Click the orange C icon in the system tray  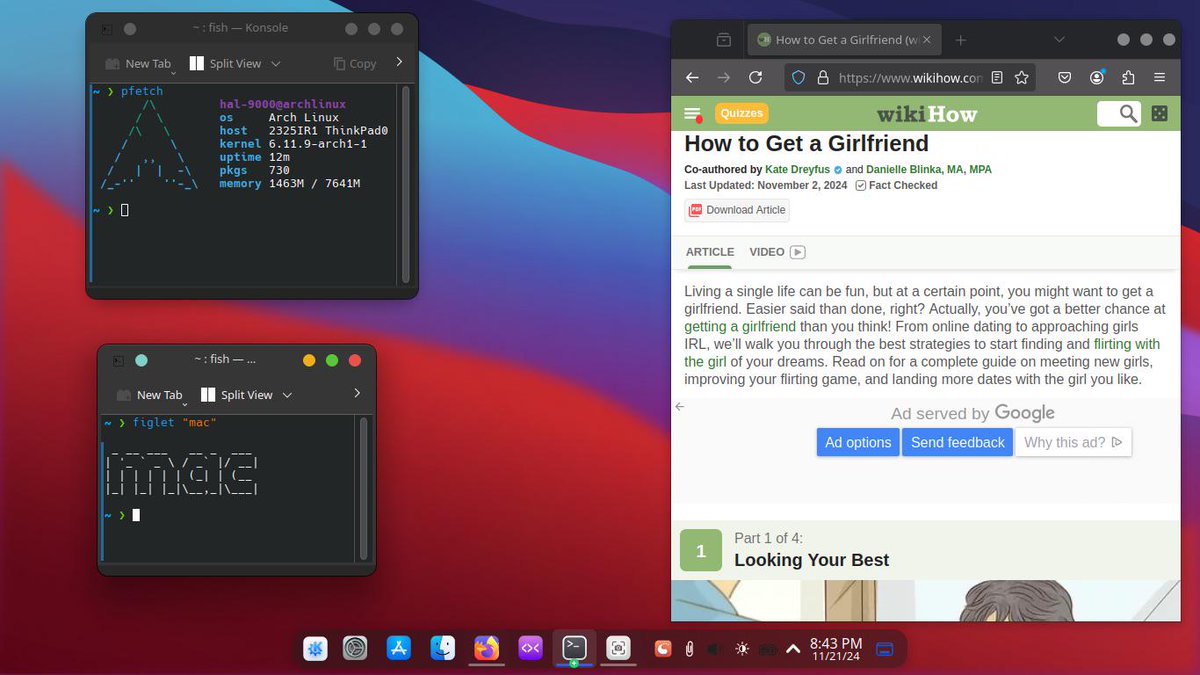pos(662,649)
